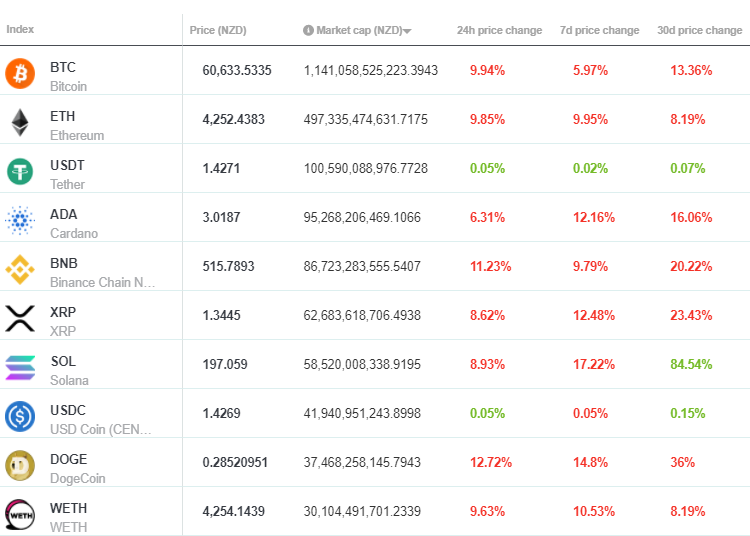Select Ethereum price 4,252.4383
This screenshot has width=750, height=536.
(x=233, y=120)
